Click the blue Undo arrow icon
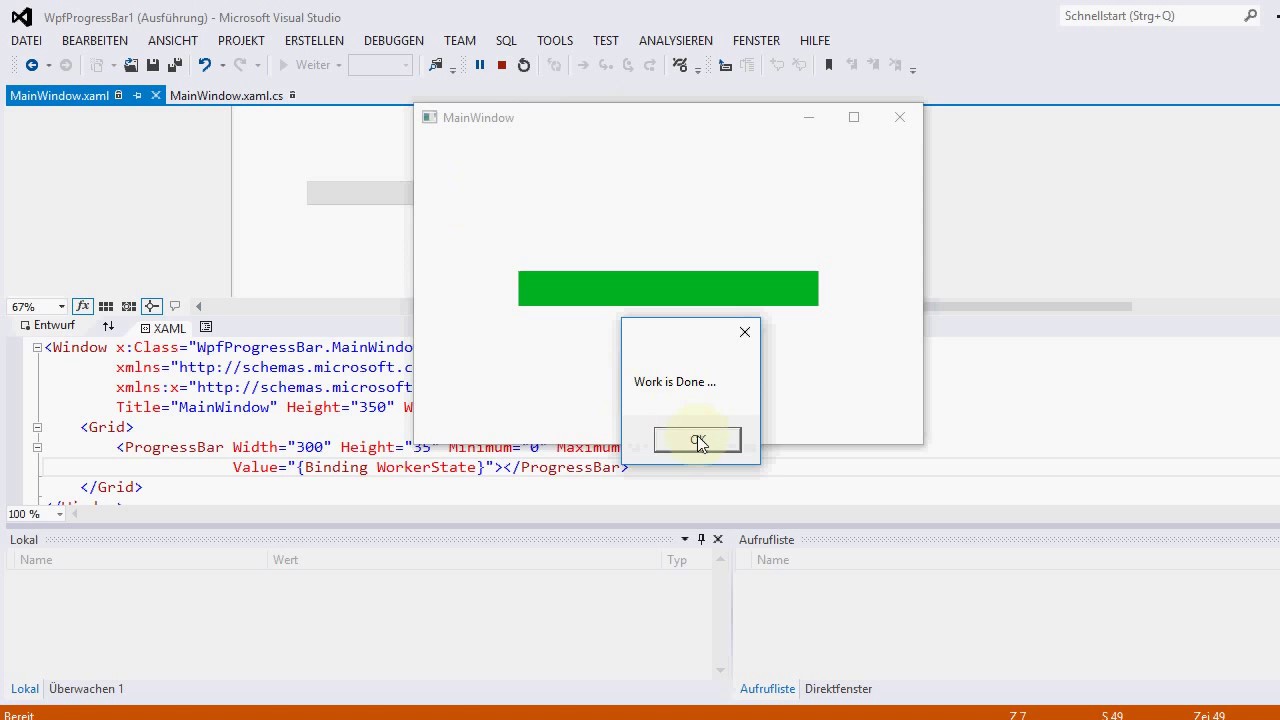The image size is (1280, 720). 204,65
